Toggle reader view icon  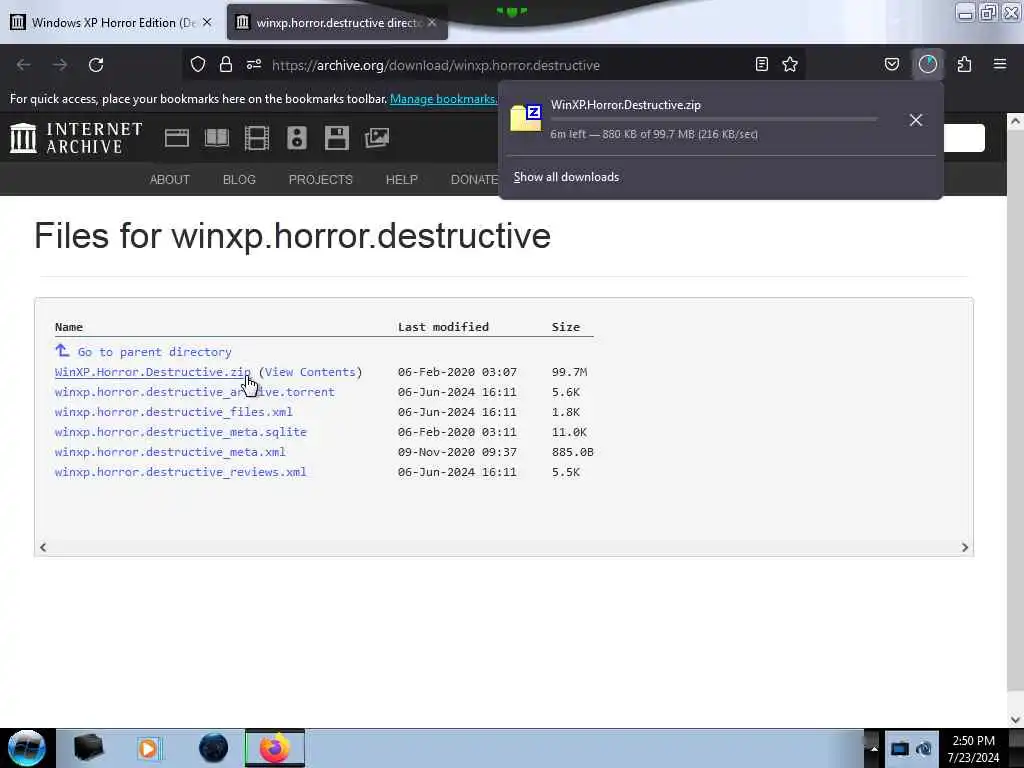click(761, 65)
